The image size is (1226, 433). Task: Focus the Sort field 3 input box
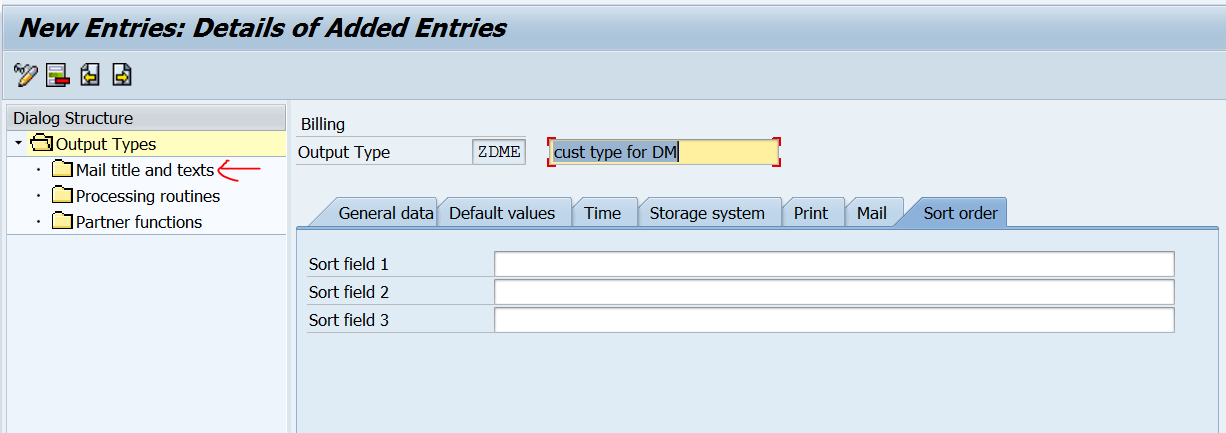point(834,320)
